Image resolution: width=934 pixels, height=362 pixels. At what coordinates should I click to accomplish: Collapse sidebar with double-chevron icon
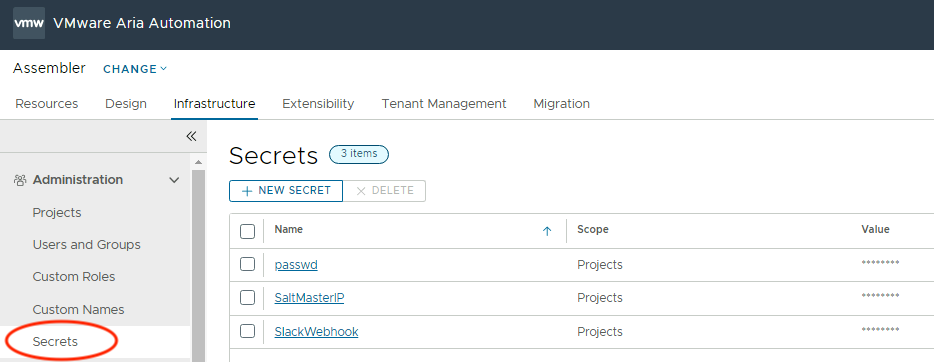click(x=191, y=136)
